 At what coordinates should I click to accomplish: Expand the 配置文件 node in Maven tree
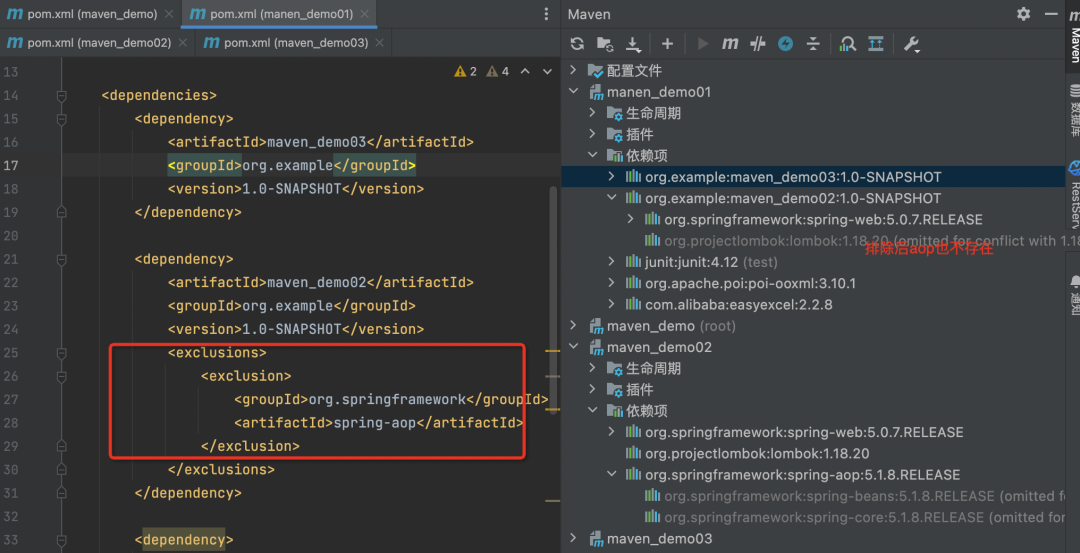point(572,70)
